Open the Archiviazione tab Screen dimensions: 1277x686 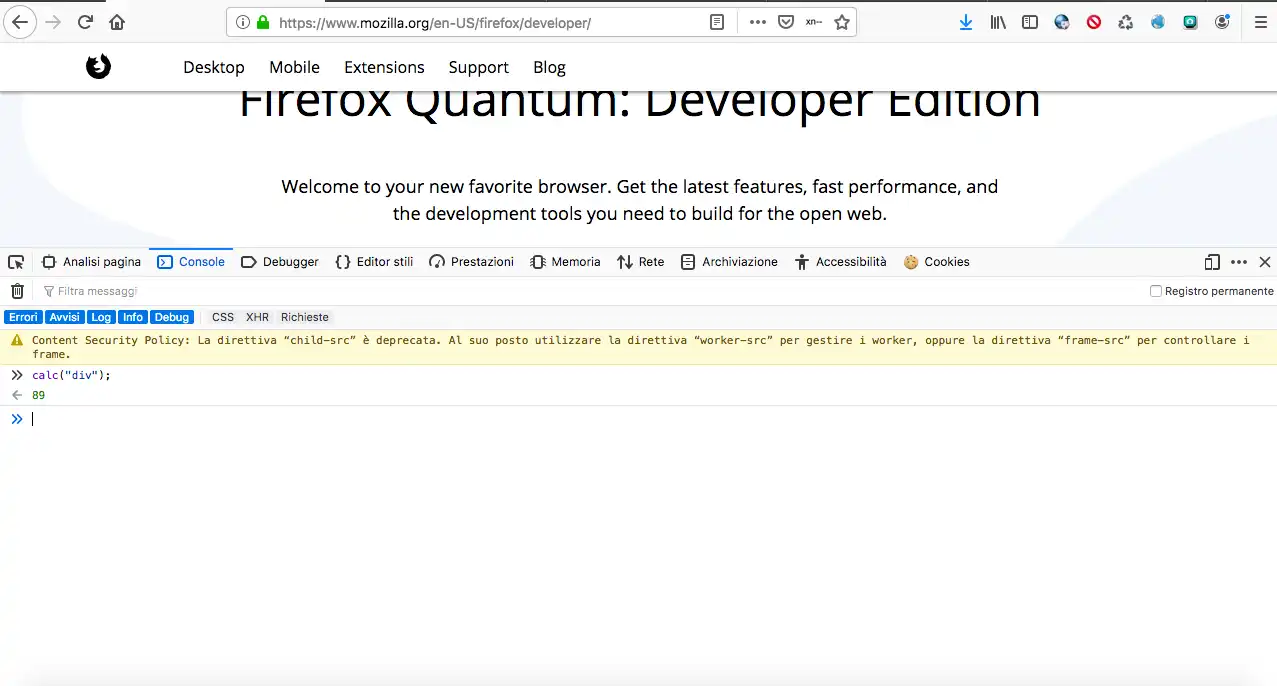(x=729, y=262)
